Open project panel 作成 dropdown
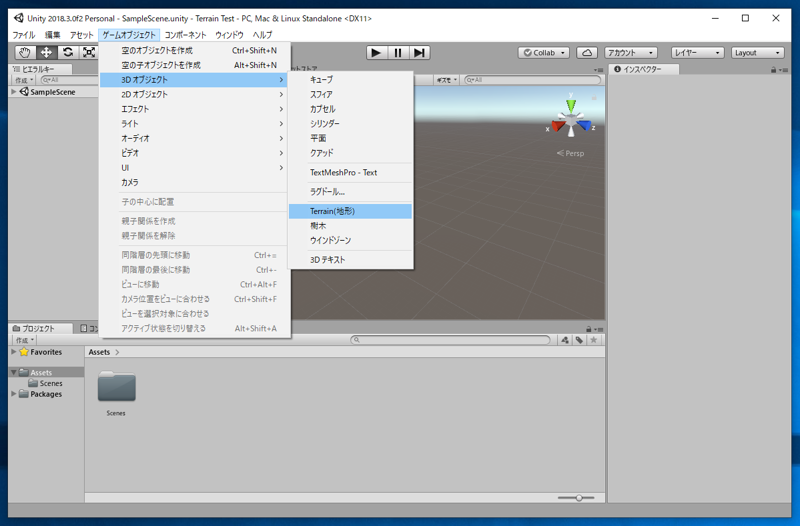Screen dimensions: 800x526 23,340
